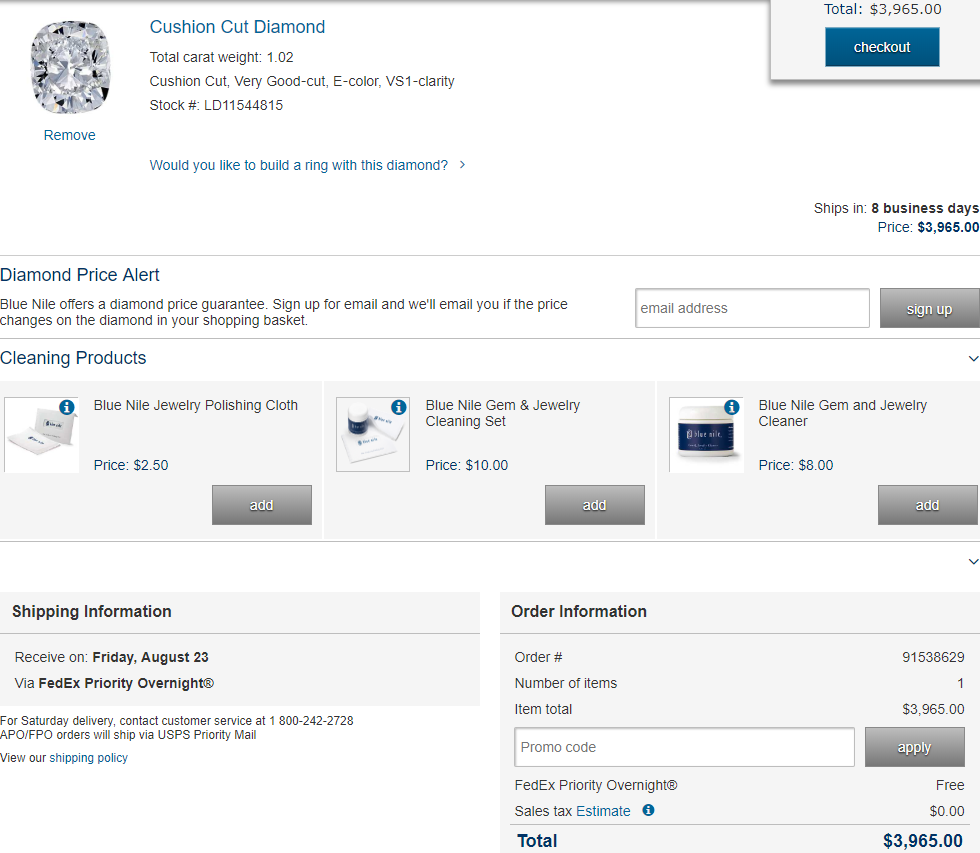The image size is (980, 853).
Task: Expand the section below Cleaning Products
Action: [973, 562]
